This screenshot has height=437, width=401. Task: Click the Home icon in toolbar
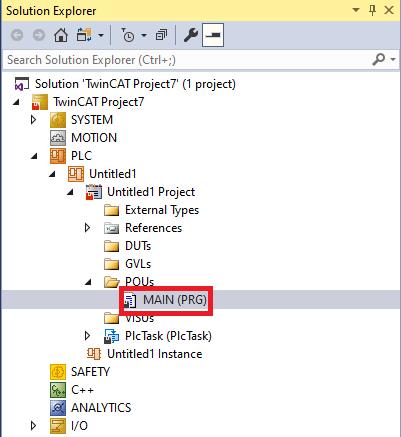coord(61,35)
